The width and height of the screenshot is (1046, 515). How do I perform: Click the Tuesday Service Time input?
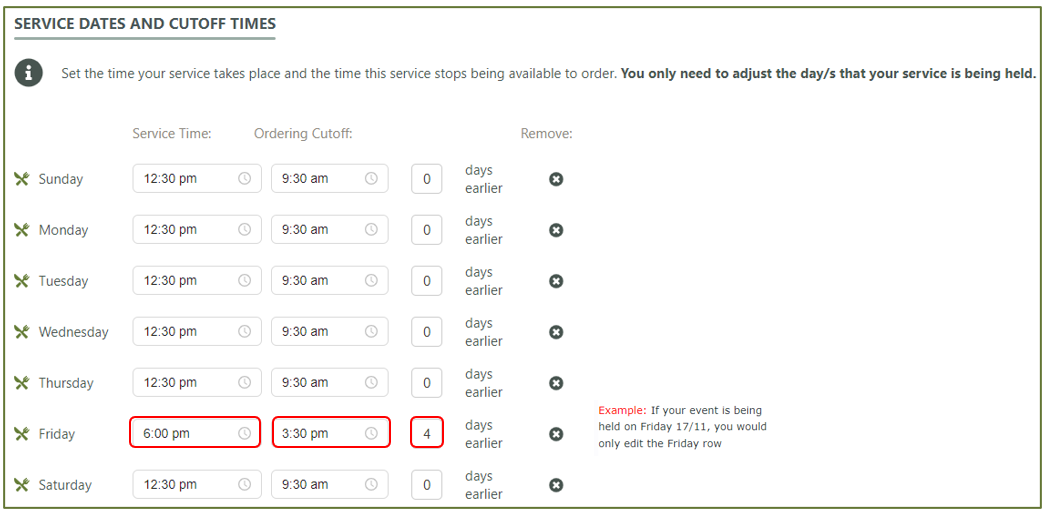click(x=196, y=281)
